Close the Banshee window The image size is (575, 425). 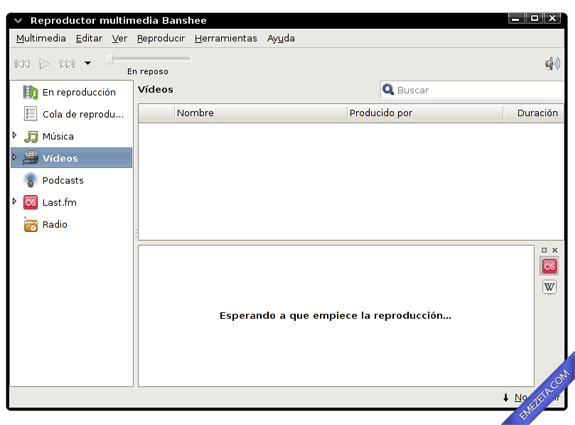point(552,18)
